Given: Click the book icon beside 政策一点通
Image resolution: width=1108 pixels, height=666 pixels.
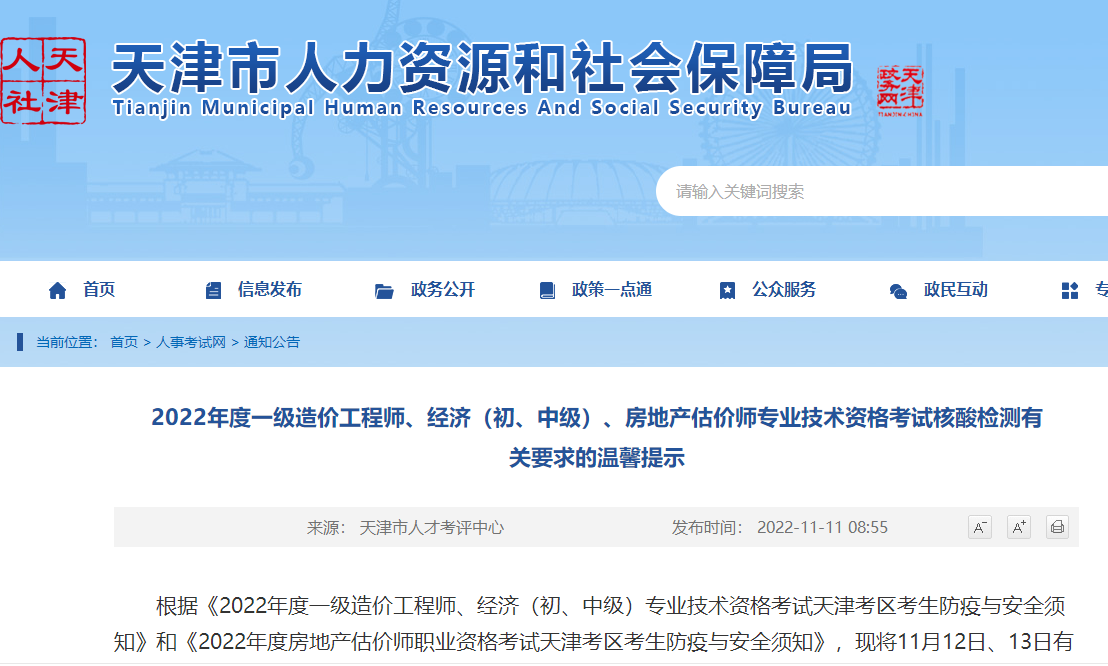Looking at the screenshot, I should (547, 291).
